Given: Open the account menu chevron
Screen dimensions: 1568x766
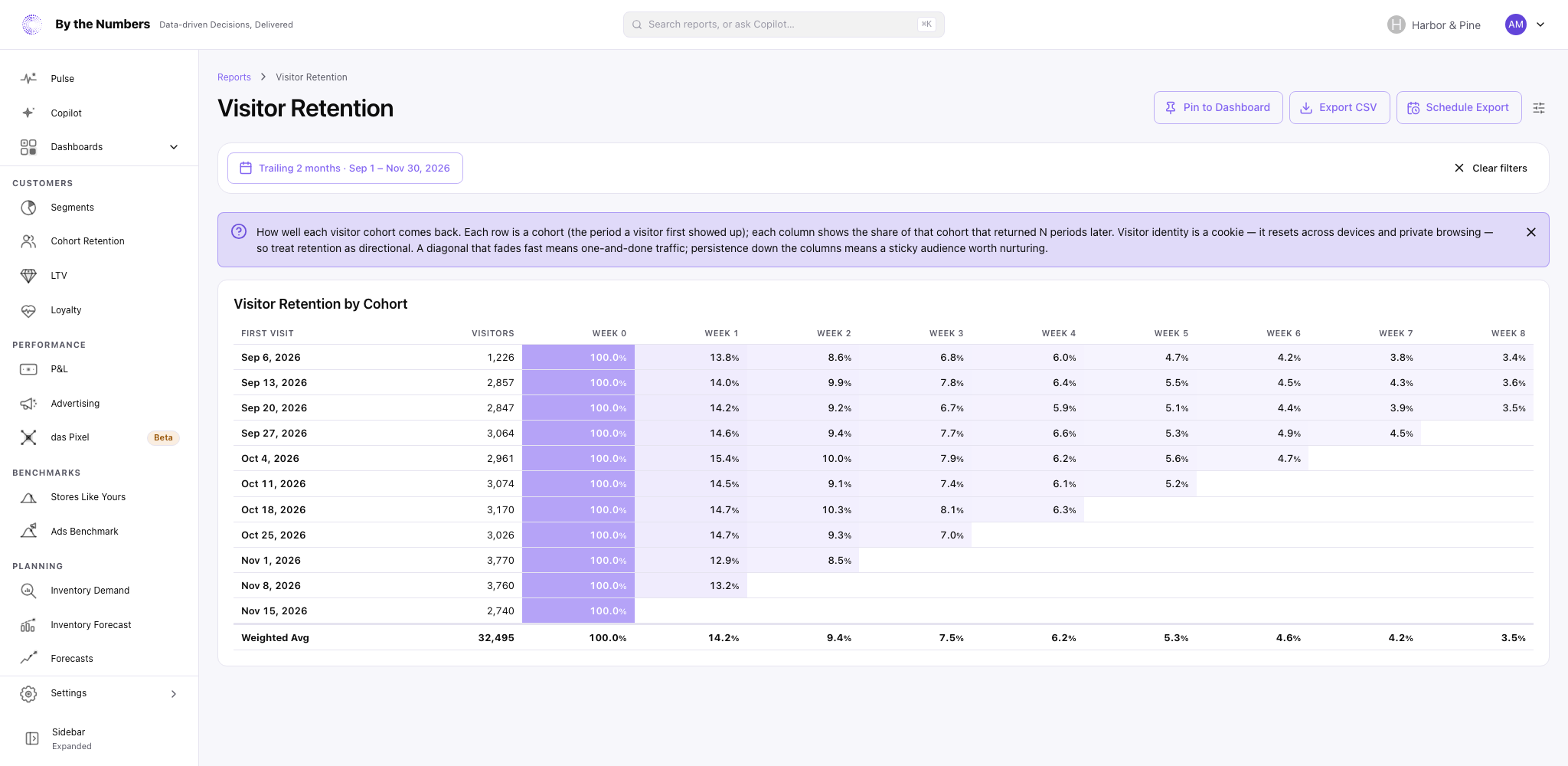Looking at the screenshot, I should [1540, 25].
